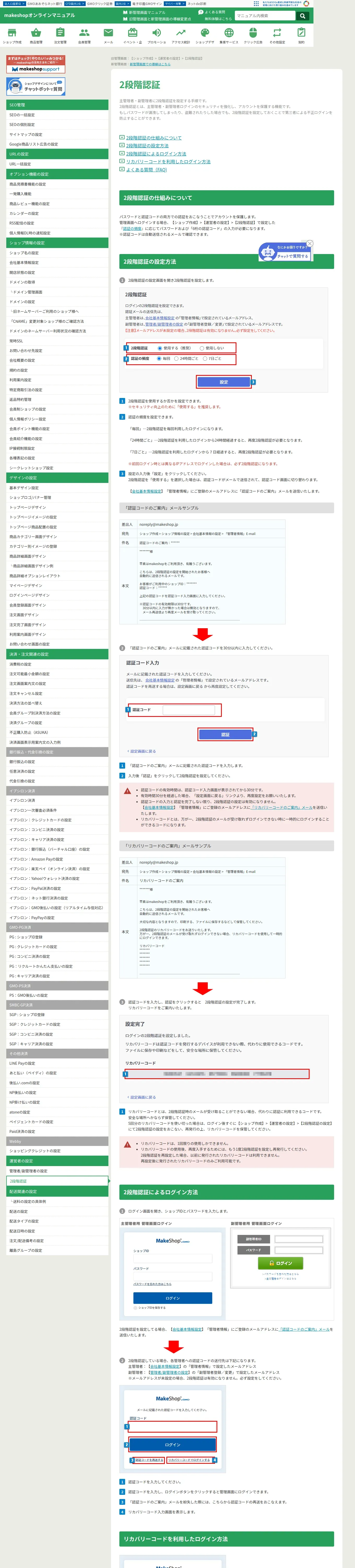Click the 認証コード input field
Image resolution: width=355 pixels, height=1568 pixels.
tap(189, 710)
